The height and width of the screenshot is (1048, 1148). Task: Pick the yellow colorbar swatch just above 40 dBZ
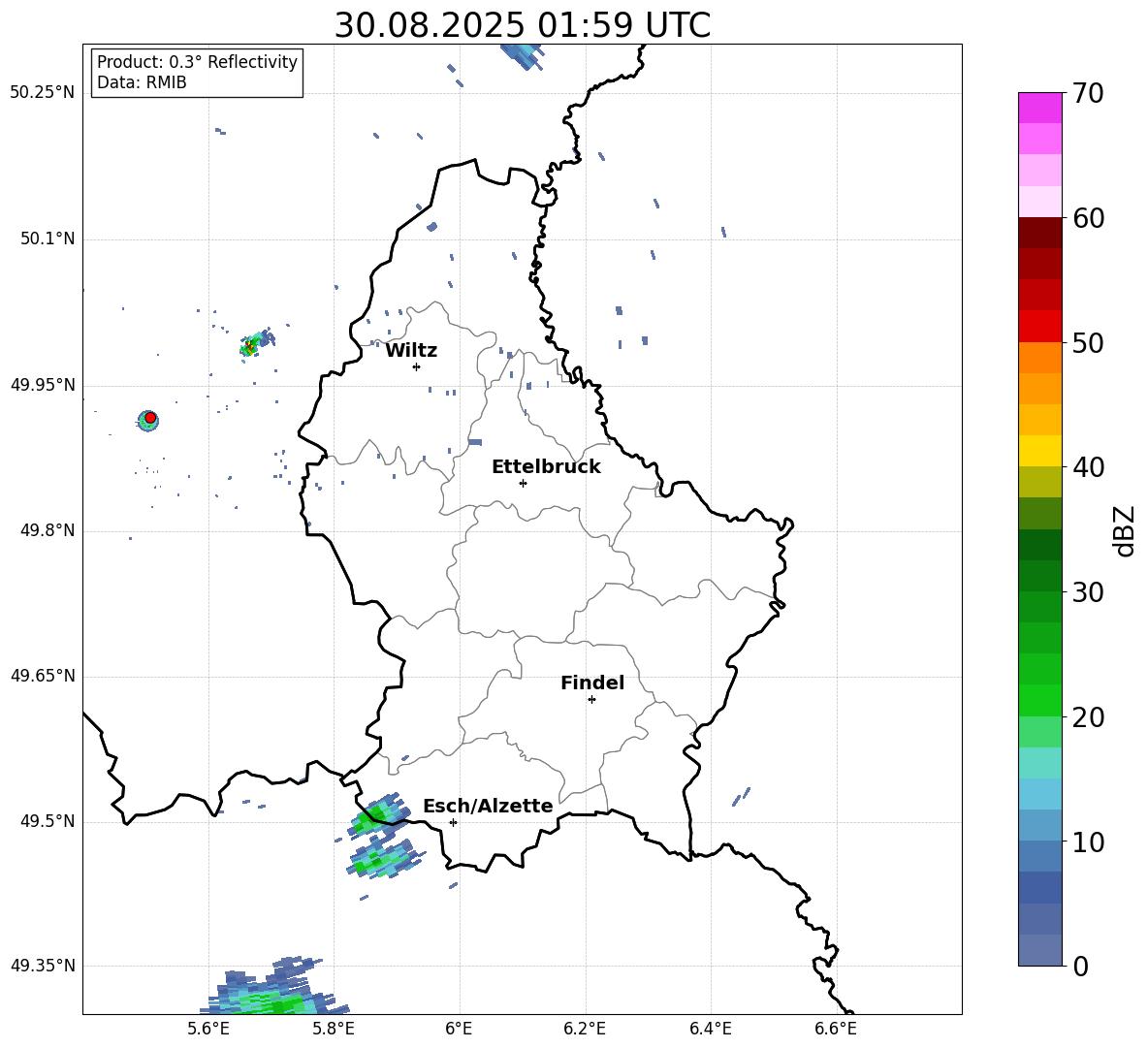1039,451
